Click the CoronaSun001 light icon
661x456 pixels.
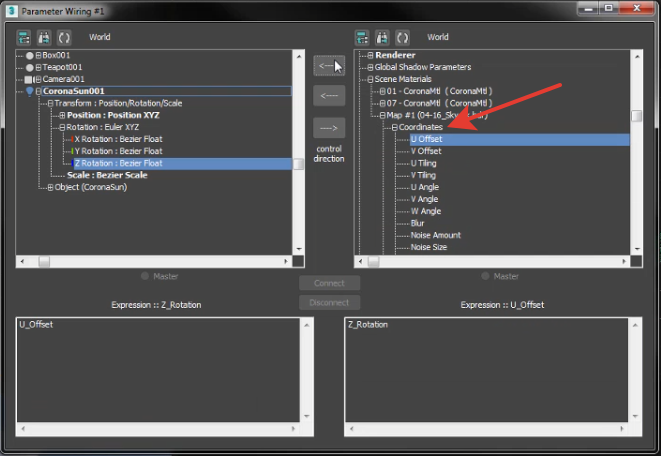point(30,91)
